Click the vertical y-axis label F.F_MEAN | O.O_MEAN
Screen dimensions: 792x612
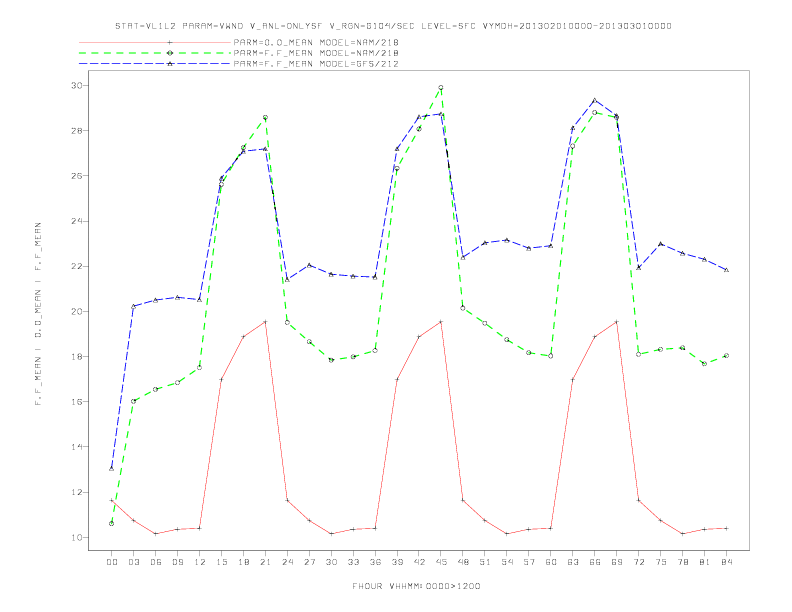[x=38, y=314]
